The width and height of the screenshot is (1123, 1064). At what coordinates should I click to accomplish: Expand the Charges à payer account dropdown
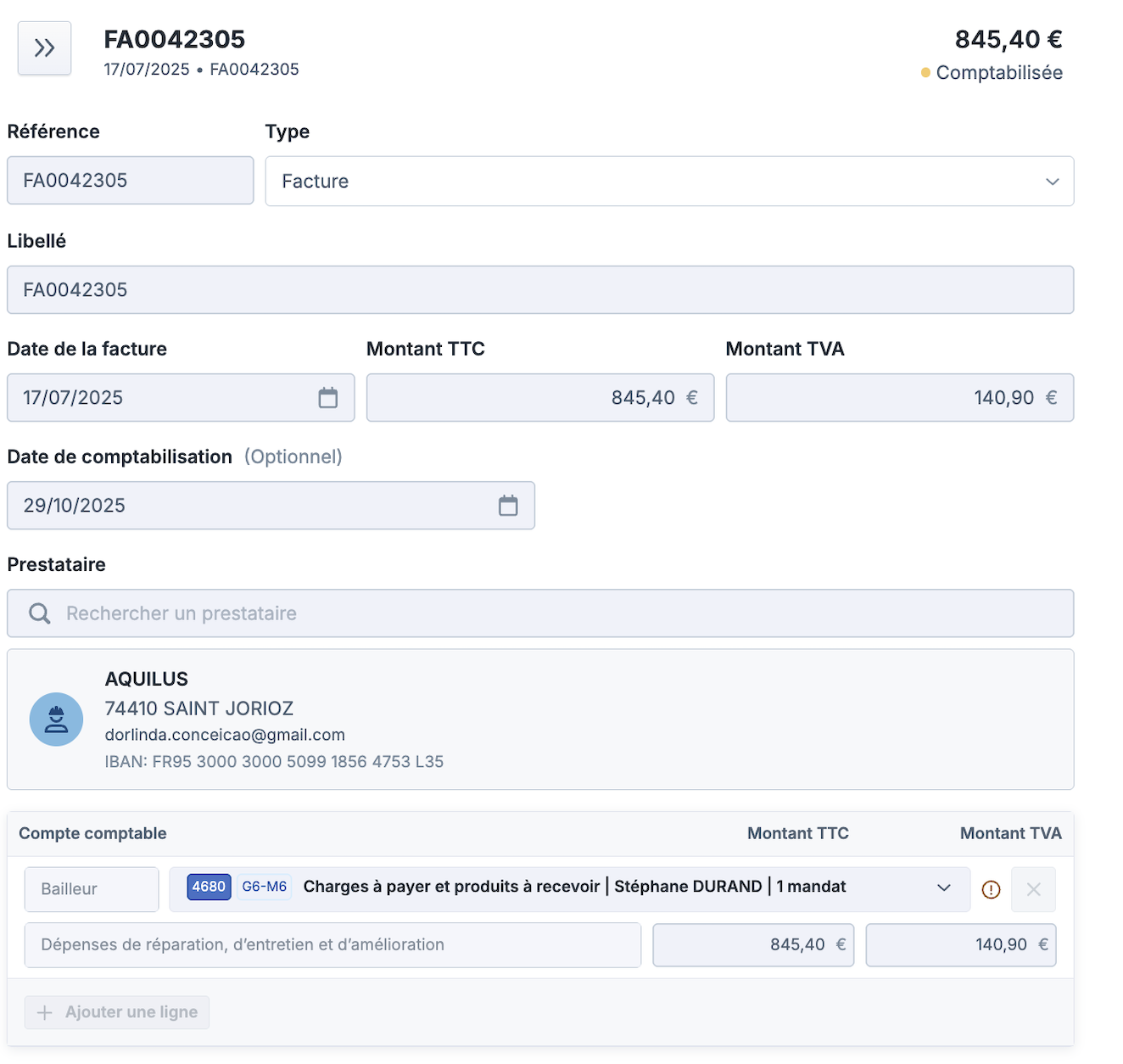(x=943, y=888)
